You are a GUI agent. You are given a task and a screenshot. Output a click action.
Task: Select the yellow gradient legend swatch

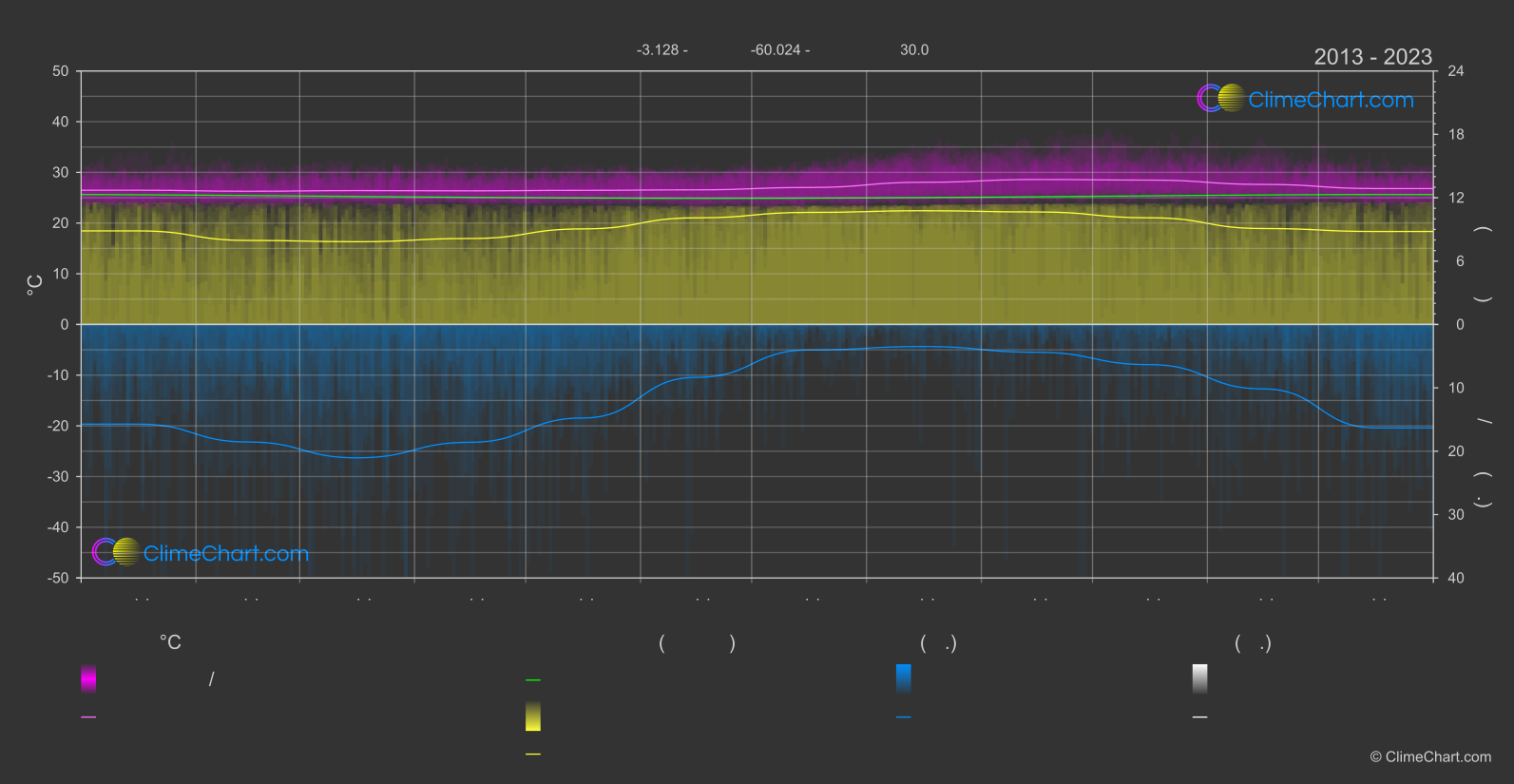[x=533, y=717]
